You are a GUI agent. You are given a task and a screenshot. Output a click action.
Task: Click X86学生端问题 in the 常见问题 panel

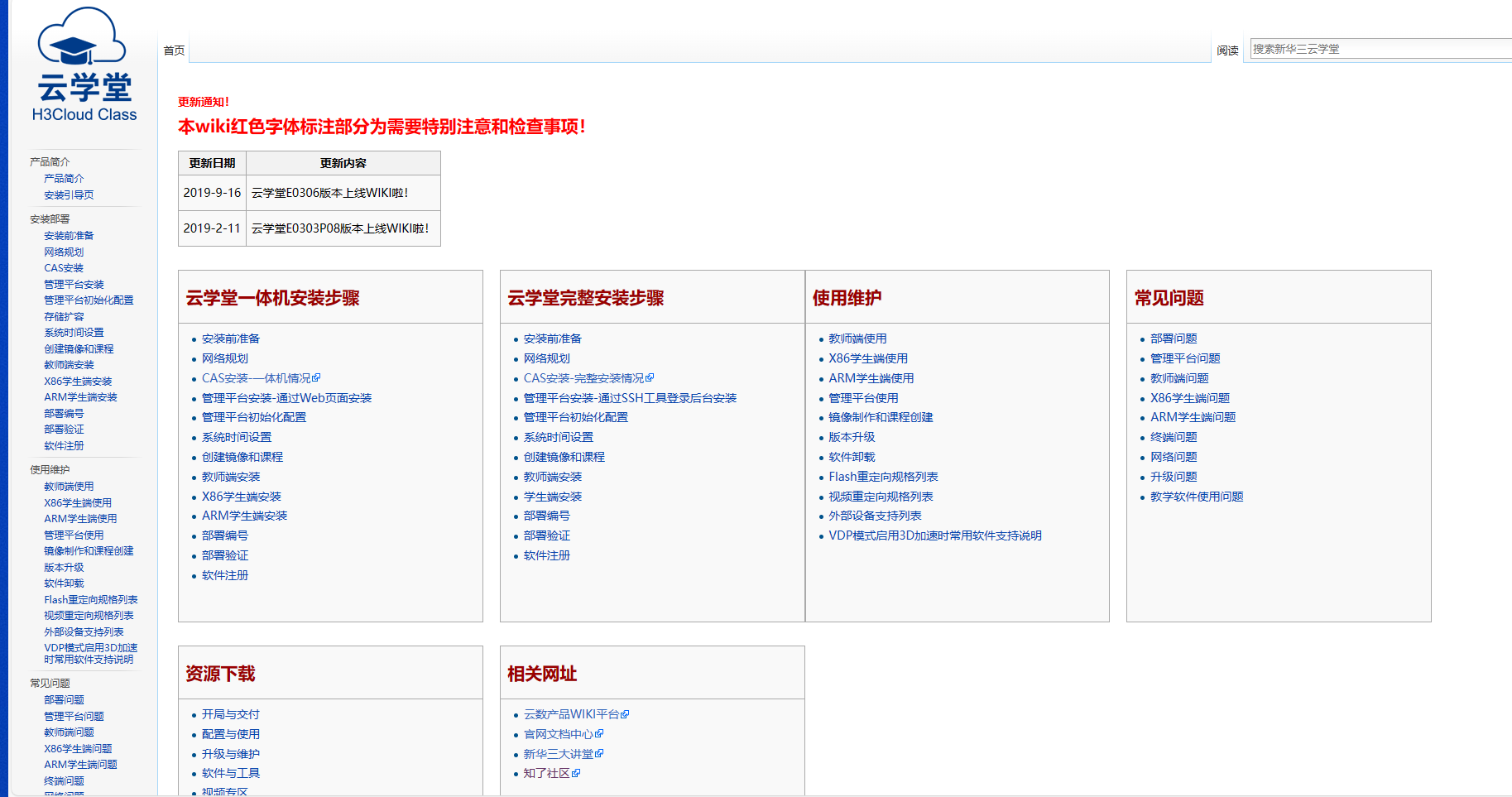point(1190,398)
